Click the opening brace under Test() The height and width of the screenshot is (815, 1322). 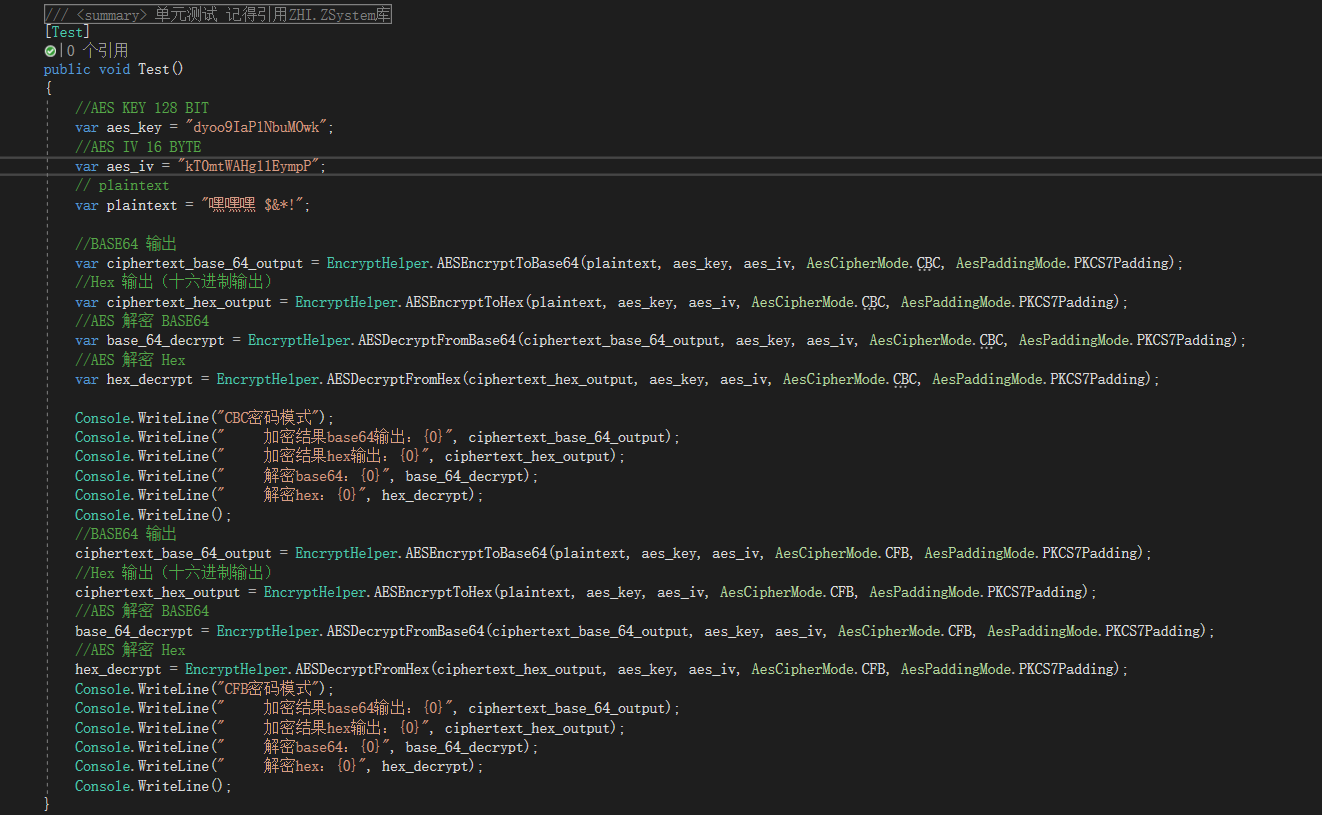tap(48, 88)
